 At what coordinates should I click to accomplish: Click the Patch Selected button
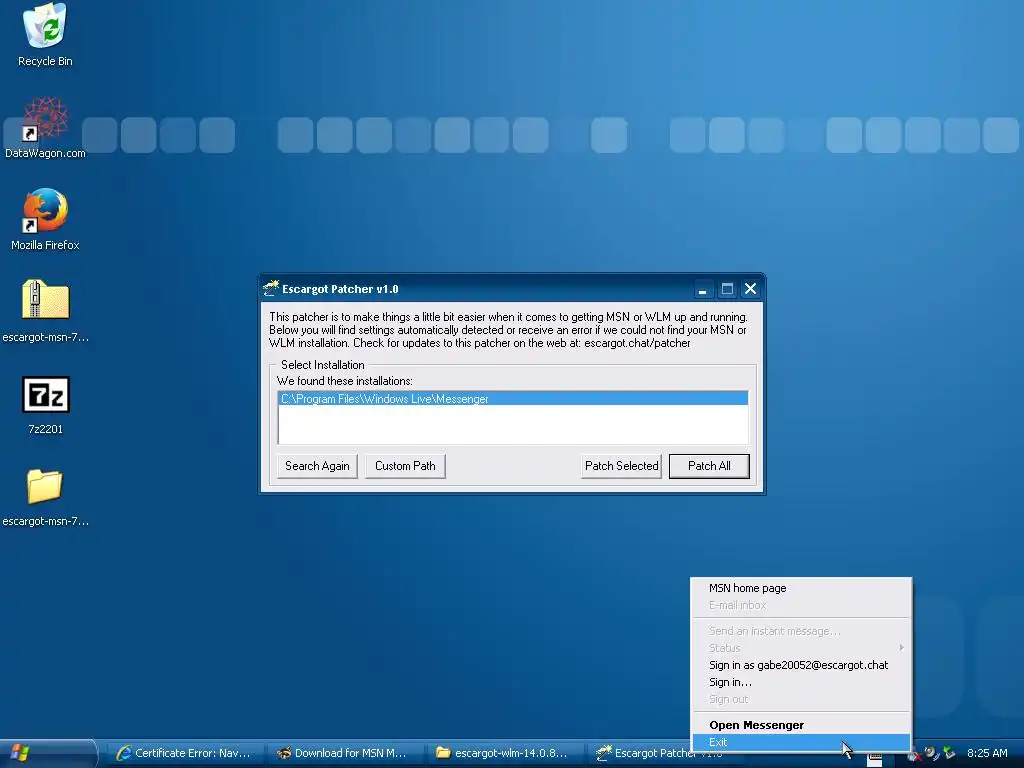[x=621, y=466]
